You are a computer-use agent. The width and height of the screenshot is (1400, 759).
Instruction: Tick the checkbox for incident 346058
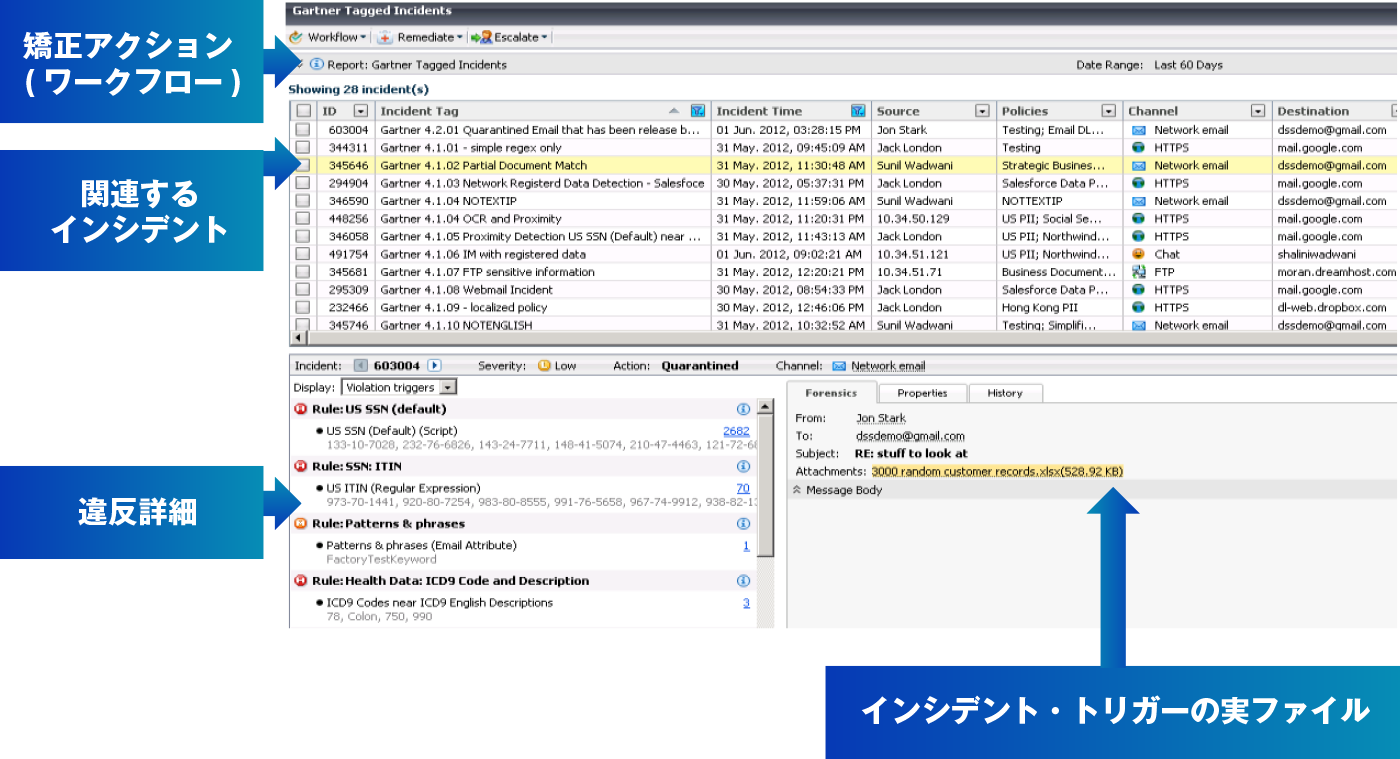[x=304, y=237]
